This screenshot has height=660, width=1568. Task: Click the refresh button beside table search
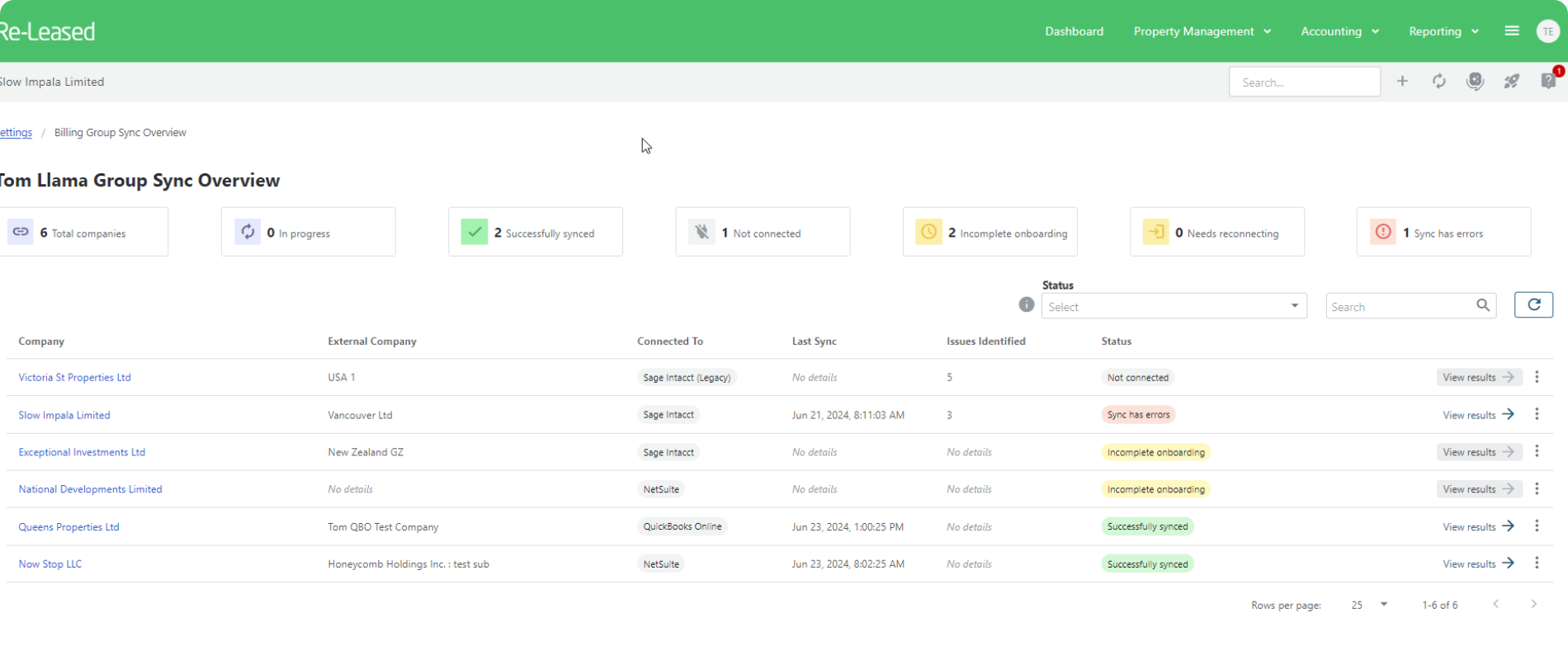coord(1533,305)
